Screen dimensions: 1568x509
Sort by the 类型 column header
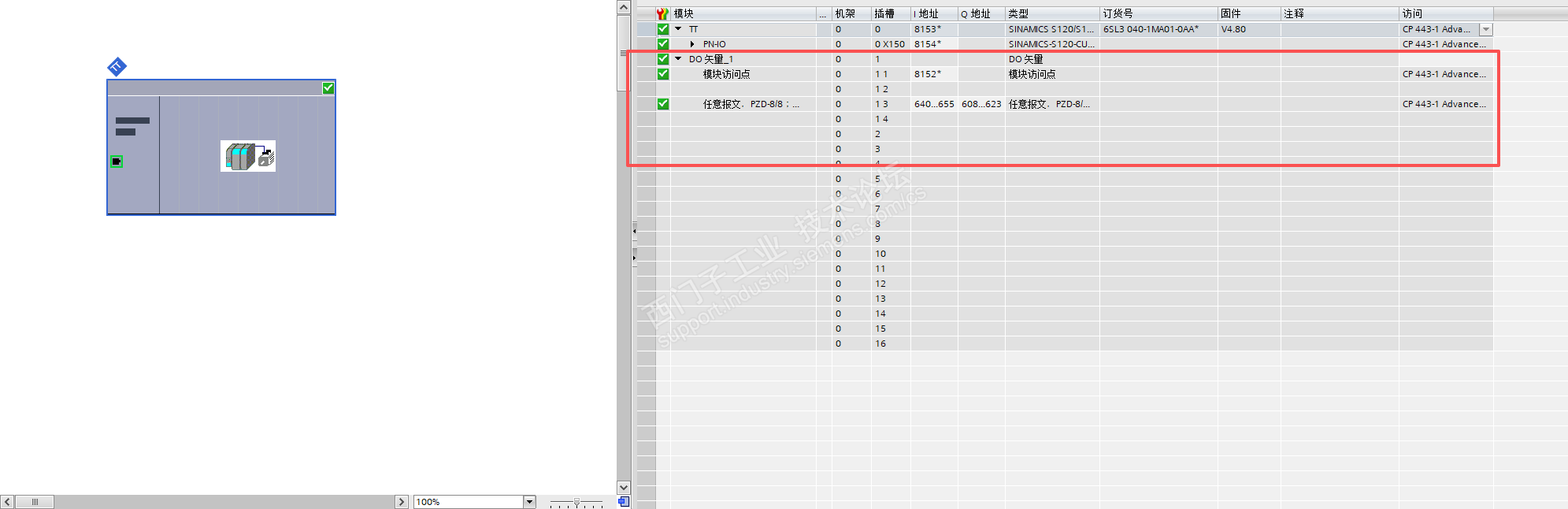[x=1052, y=13]
